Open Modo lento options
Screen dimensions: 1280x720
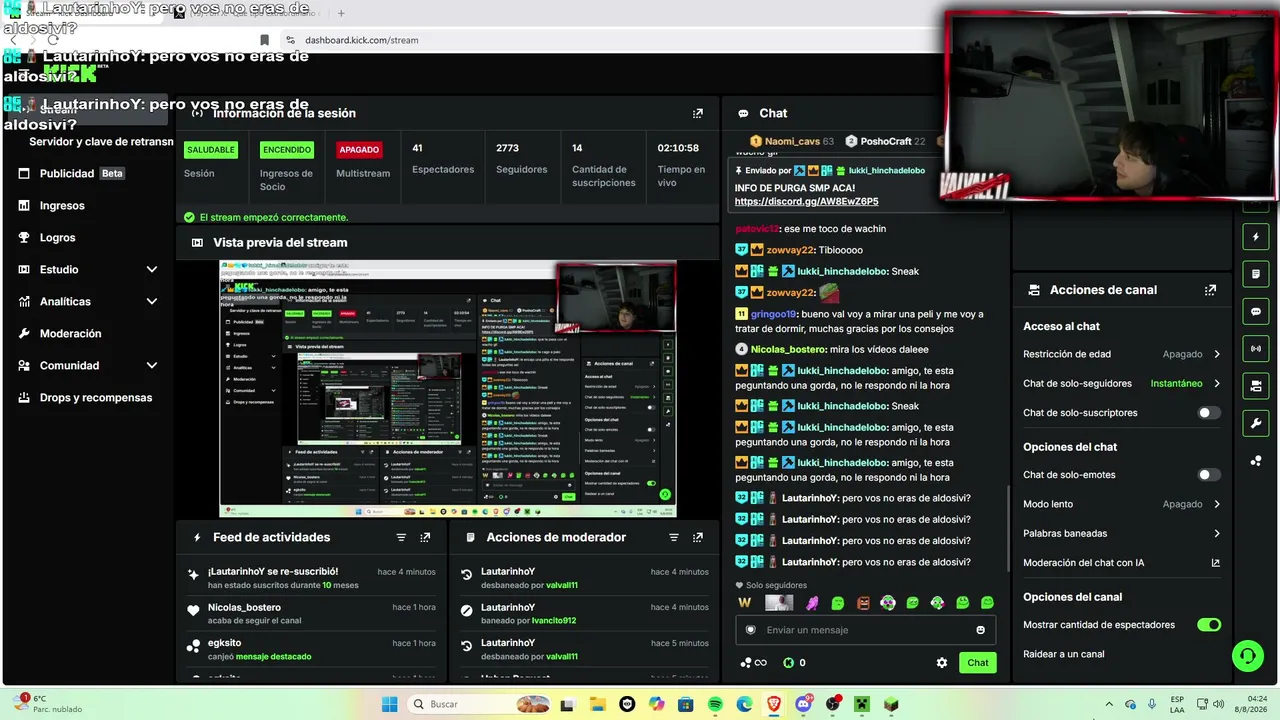1122,504
